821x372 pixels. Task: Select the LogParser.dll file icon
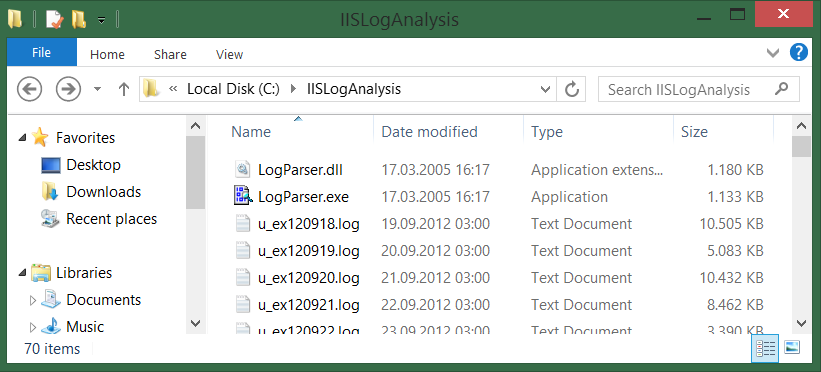243,170
